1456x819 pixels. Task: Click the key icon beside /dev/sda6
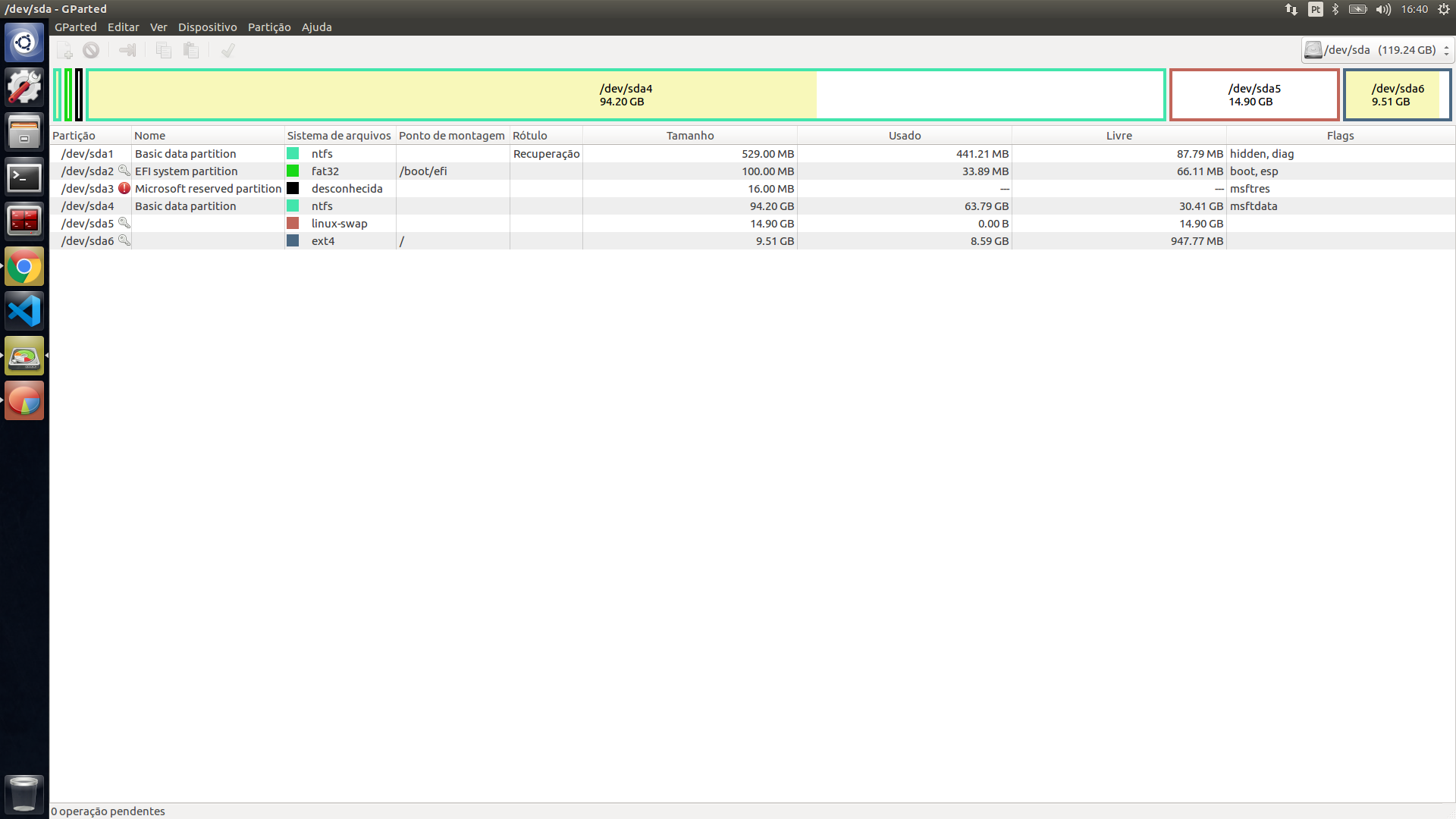pyautogui.click(x=124, y=240)
